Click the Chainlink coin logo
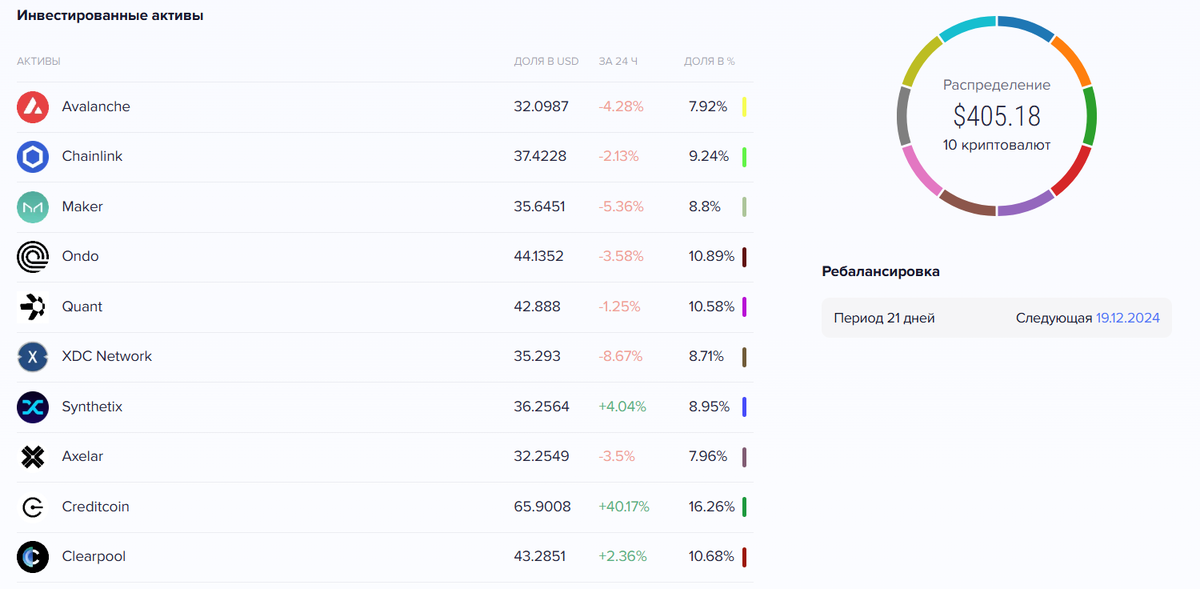Screen dimensions: 1200x589 [x=33, y=157]
